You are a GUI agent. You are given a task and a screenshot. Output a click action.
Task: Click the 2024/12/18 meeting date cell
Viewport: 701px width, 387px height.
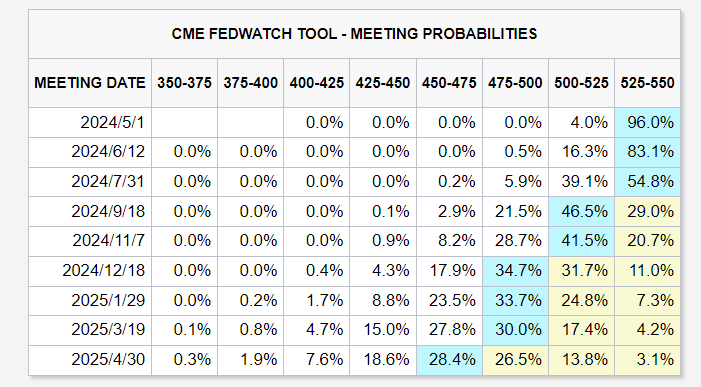click(90, 271)
